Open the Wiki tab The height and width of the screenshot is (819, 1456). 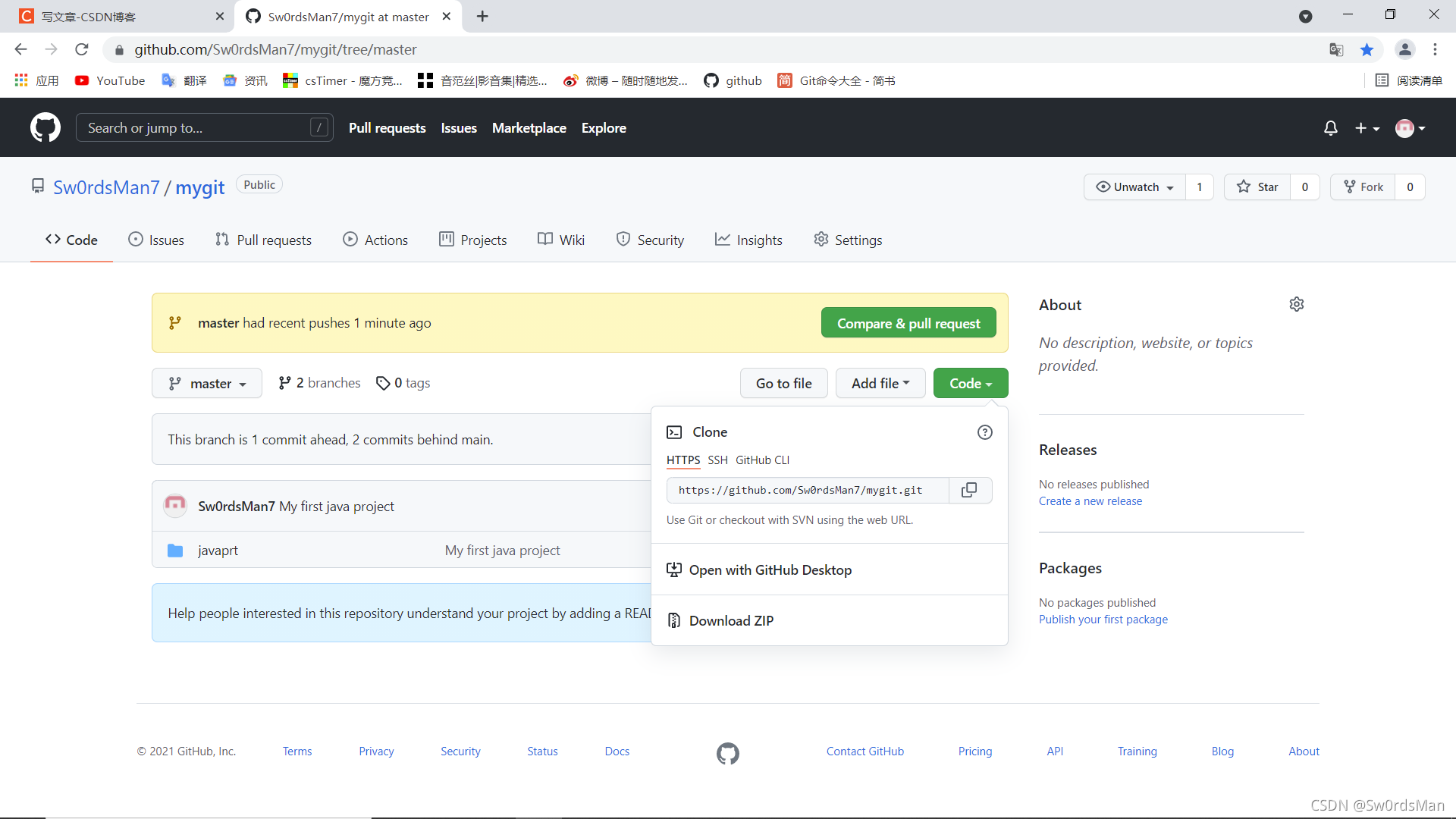(x=561, y=240)
